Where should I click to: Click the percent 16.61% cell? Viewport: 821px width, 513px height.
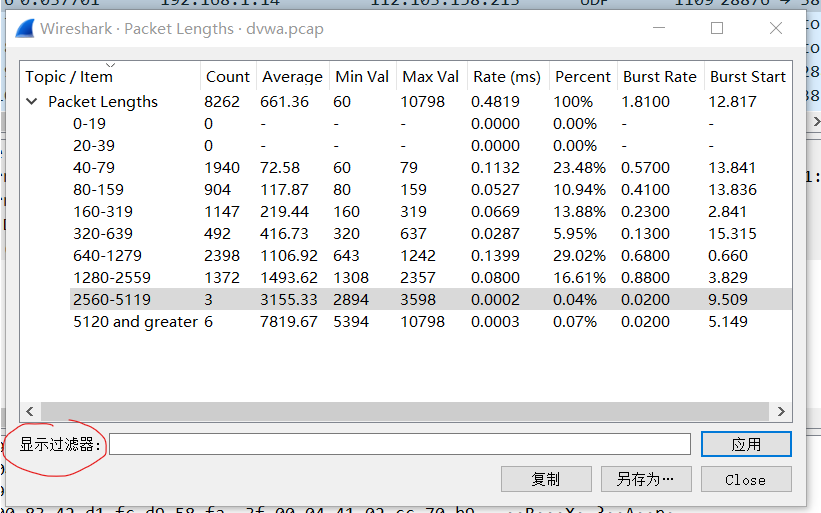(x=579, y=277)
